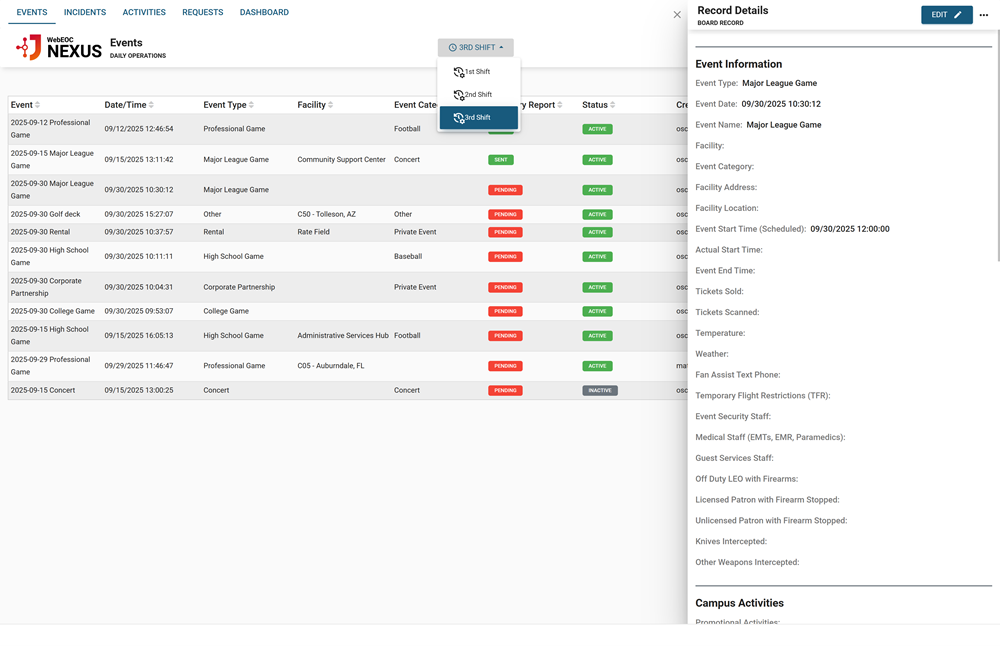This screenshot has height=646, width=1000.
Task: Click the PENDING badge on Golf deck row
Action: 505,214
